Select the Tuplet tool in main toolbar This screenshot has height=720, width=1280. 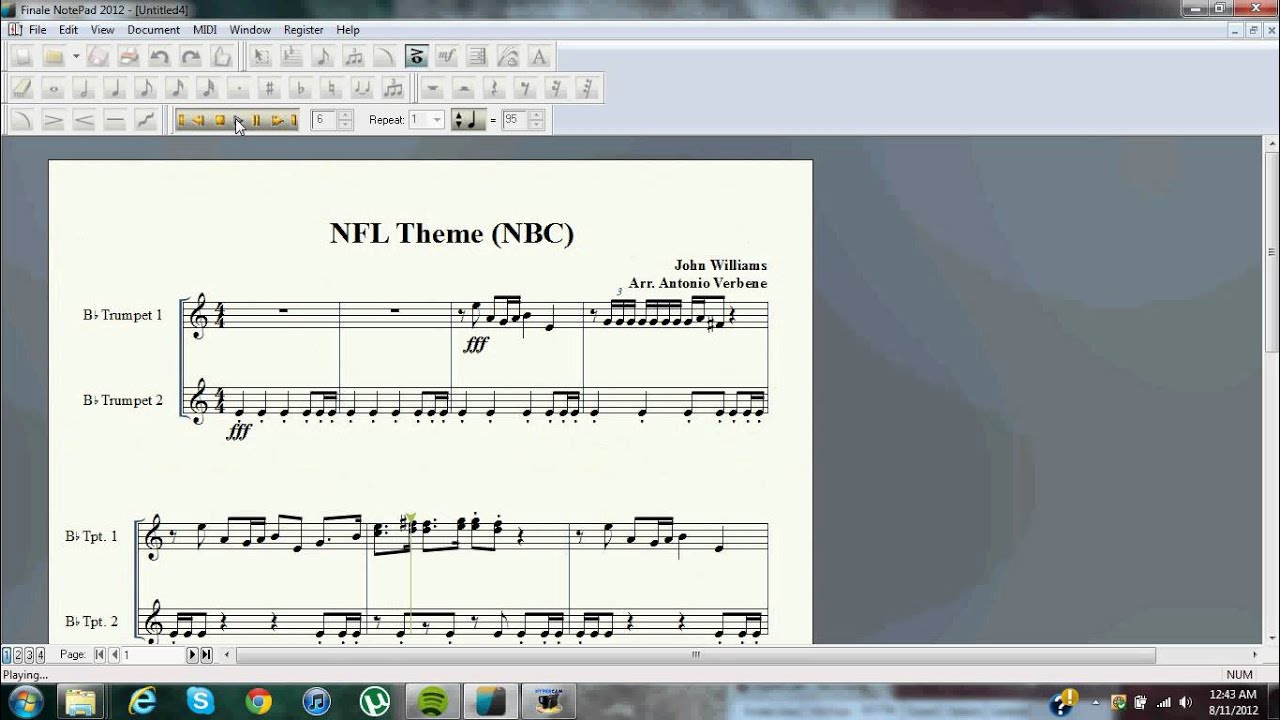coord(354,56)
